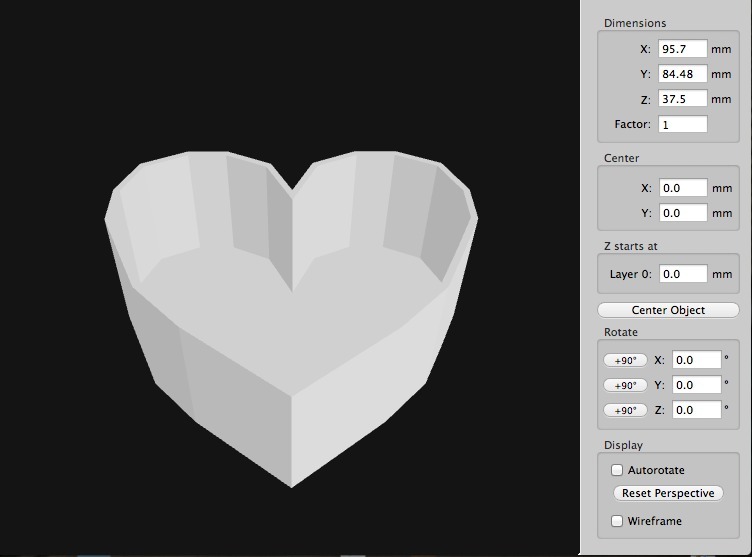Click the 'Dimensions' section label
This screenshot has height=557, width=752.
(635, 23)
